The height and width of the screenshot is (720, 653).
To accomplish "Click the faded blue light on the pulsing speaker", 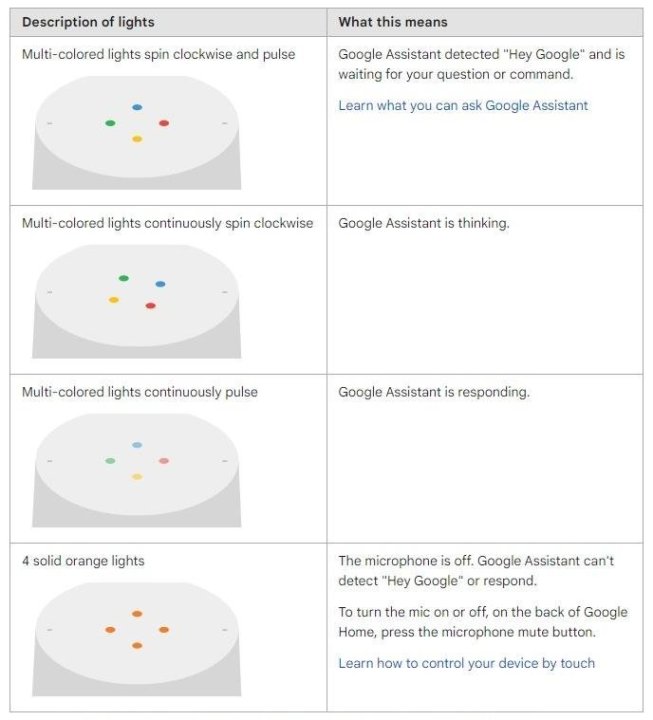I will pyautogui.click(x=137, y=445).
